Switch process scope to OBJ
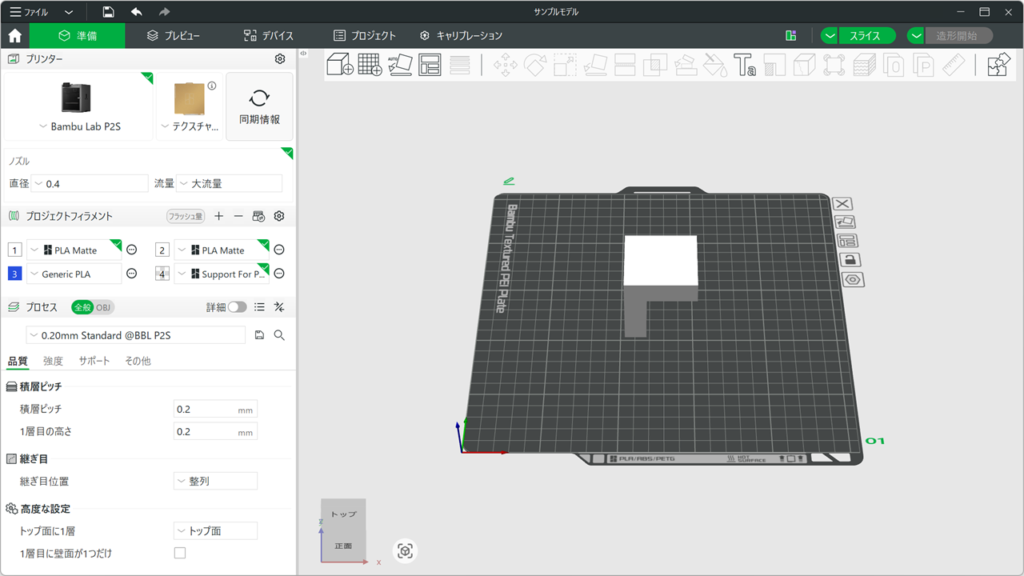 104,307
